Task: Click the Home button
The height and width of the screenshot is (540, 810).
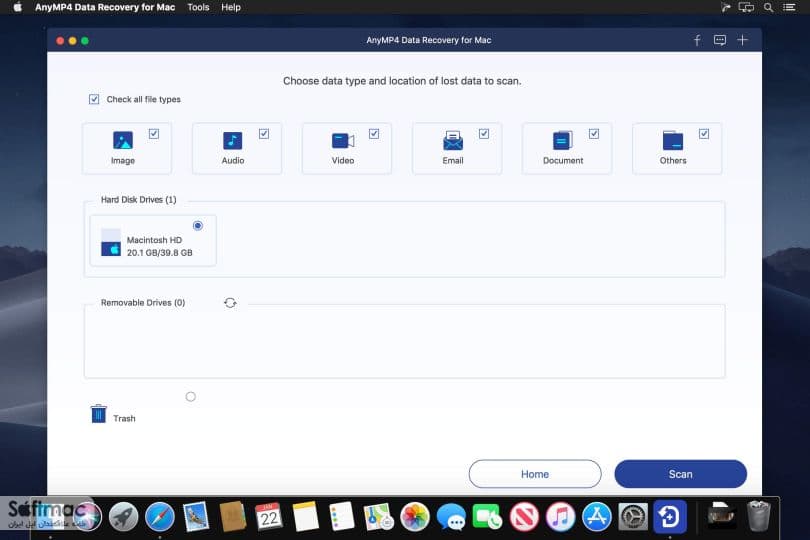Action: [x=535, y=474]
